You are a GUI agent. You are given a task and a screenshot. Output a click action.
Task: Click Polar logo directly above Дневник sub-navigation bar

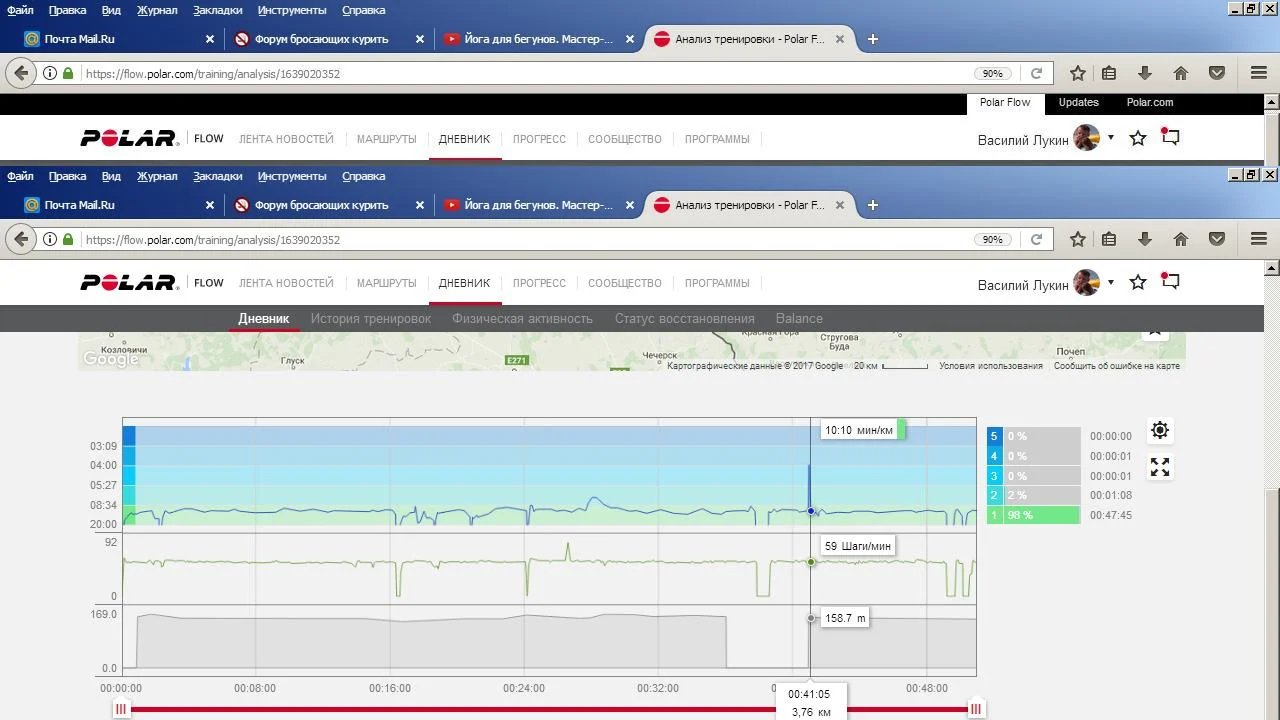[x=128, y=283]
